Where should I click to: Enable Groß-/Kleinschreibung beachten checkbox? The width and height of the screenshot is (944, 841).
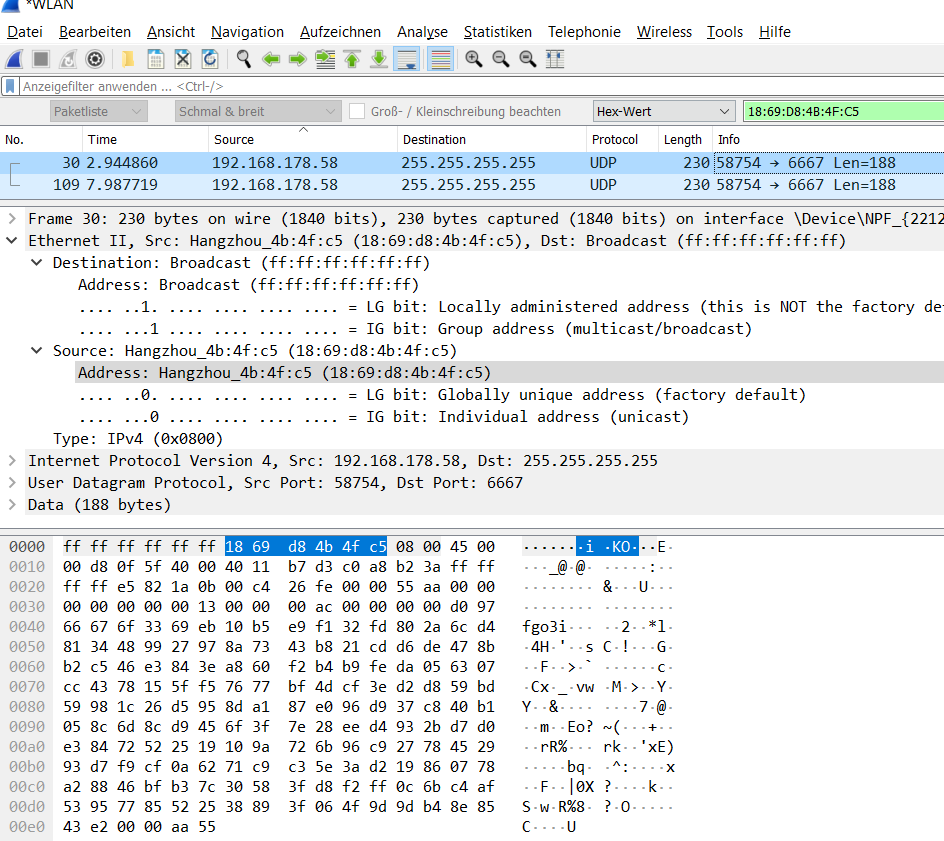point(357,111)
